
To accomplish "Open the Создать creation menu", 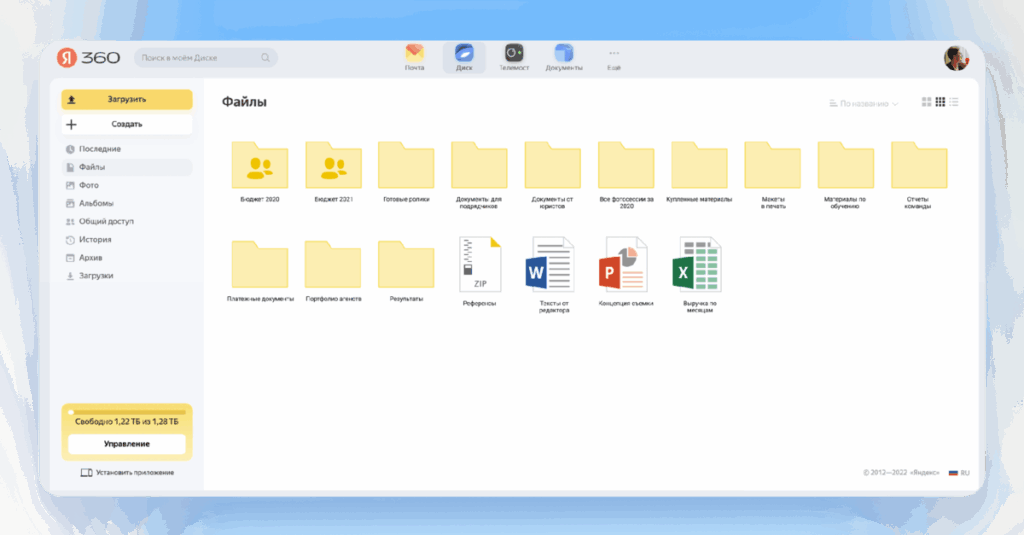I will (x=126, y=125).
